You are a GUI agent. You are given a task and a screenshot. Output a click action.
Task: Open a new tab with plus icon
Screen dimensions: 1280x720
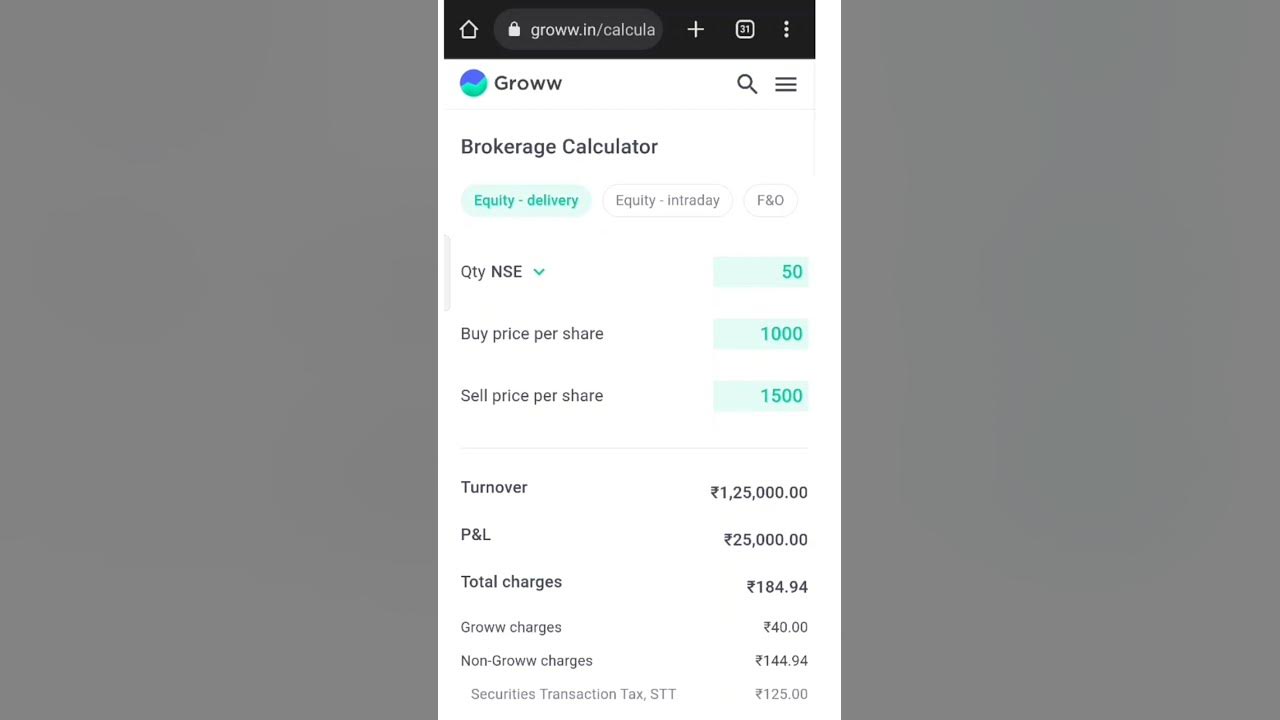tap(696, 30)
